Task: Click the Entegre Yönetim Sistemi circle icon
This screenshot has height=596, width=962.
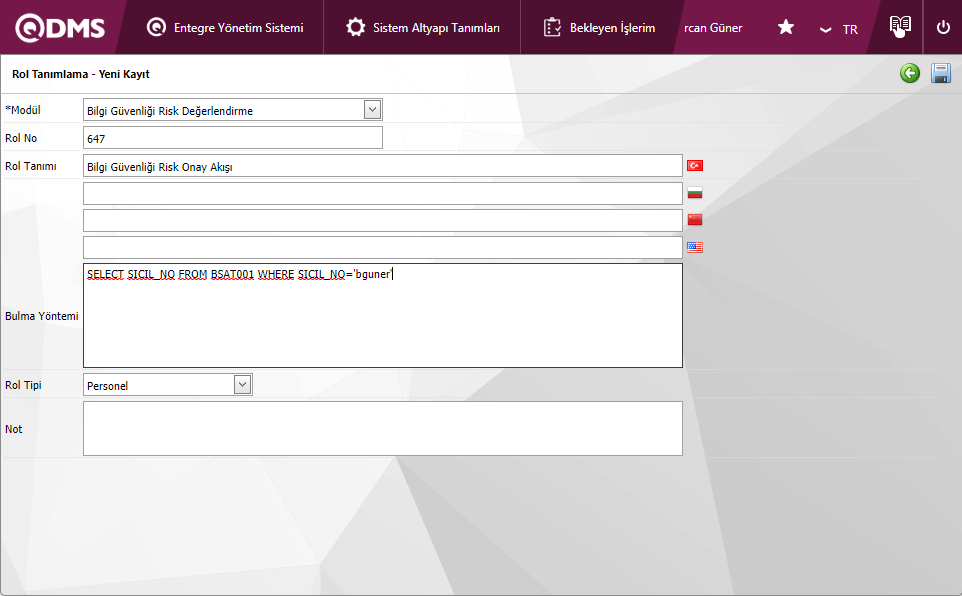Action: [x=156, y=27]
